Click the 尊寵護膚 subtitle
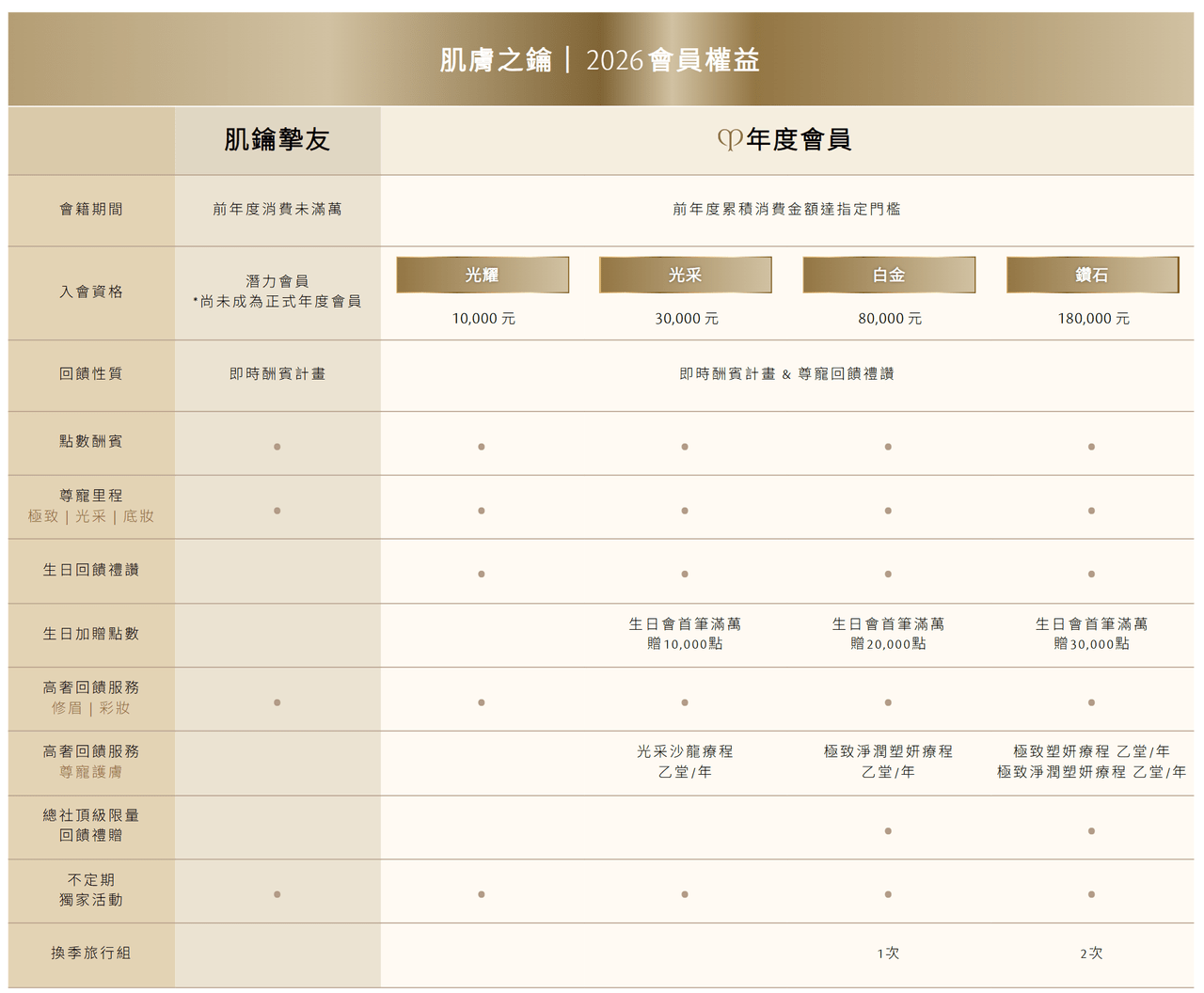Screen dimensions: 1204x993 [x=91, y=772]
